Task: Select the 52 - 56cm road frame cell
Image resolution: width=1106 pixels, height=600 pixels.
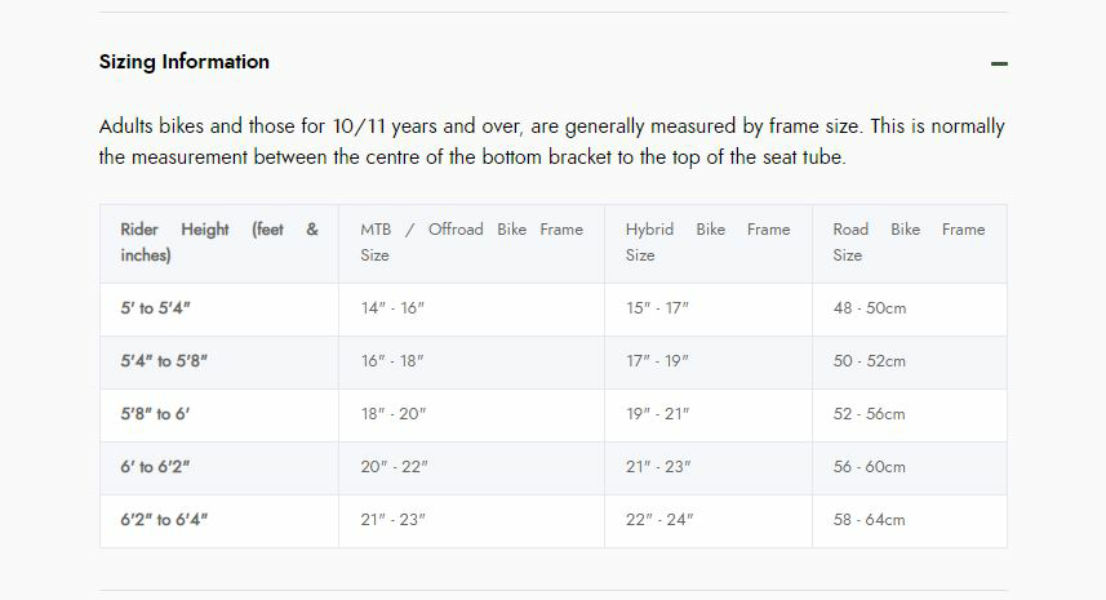Action: tap(869, 415)
